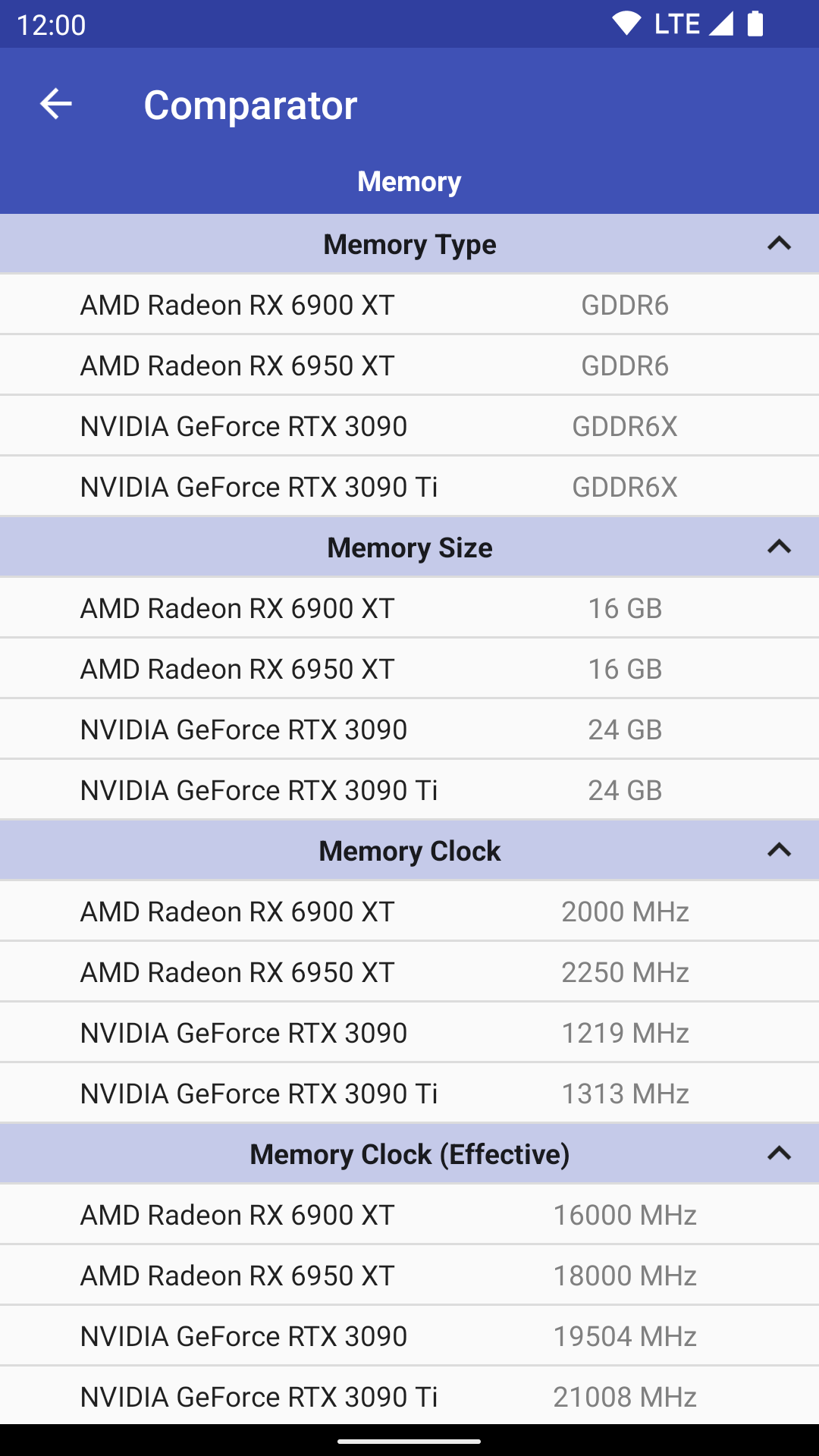Collapse the Memory Type section chevron
This screenshot has height=1456, width=819.
pos(779,243)
